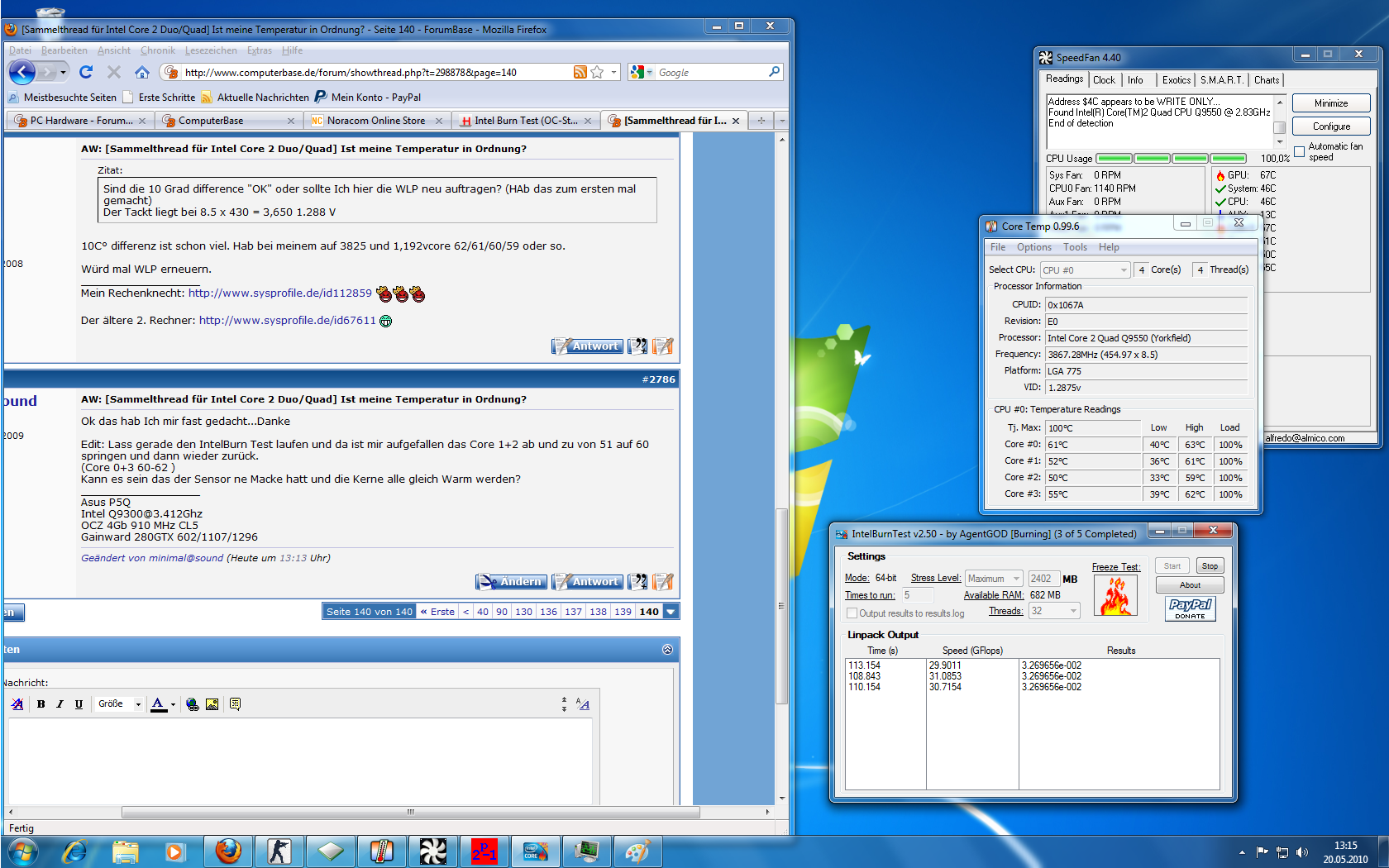Click the search magnifier in Google box
1389x868 pixels.
(774, 72)
